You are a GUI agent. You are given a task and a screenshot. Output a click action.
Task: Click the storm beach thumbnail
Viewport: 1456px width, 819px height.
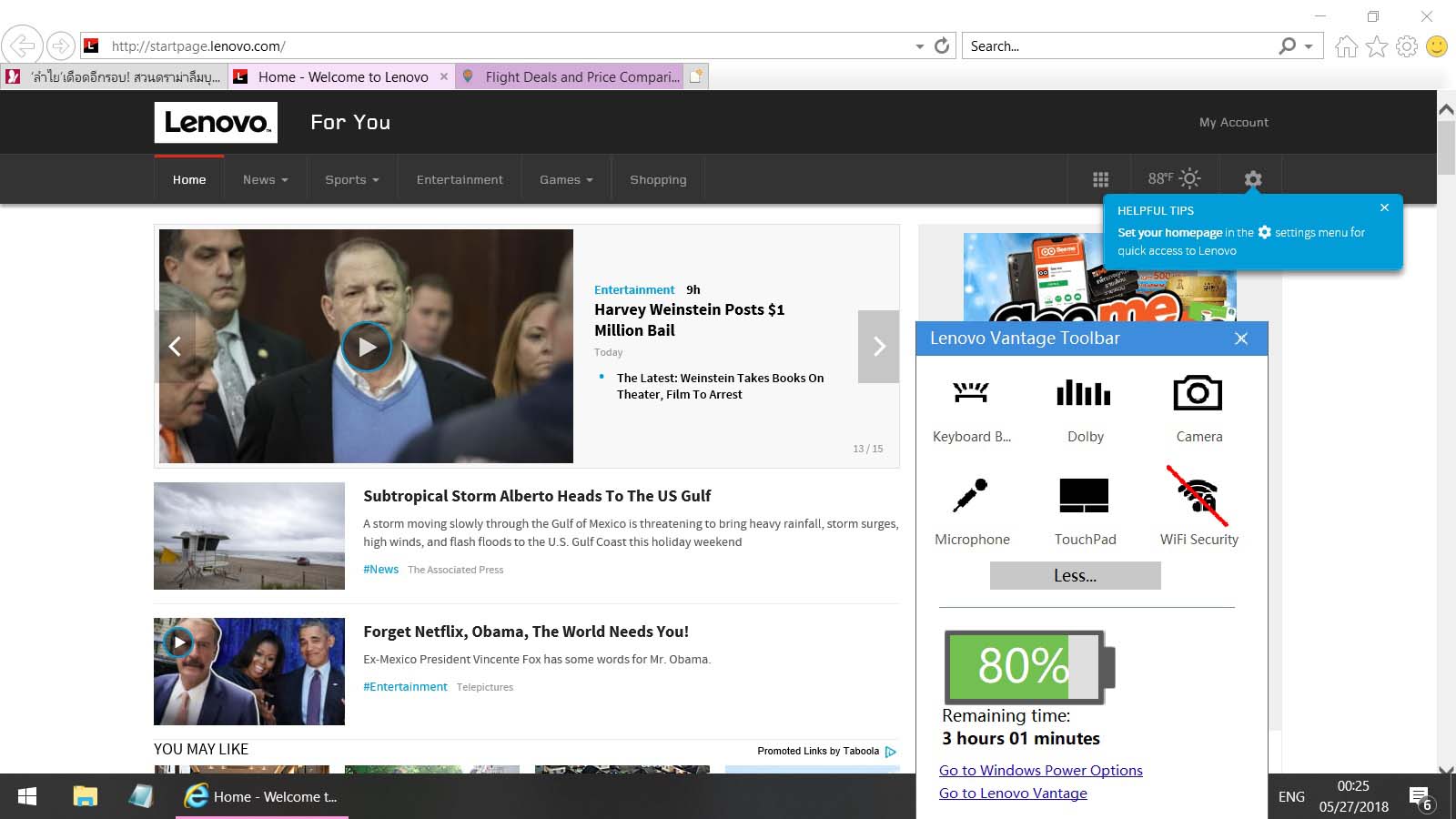[x=249, y=536]
